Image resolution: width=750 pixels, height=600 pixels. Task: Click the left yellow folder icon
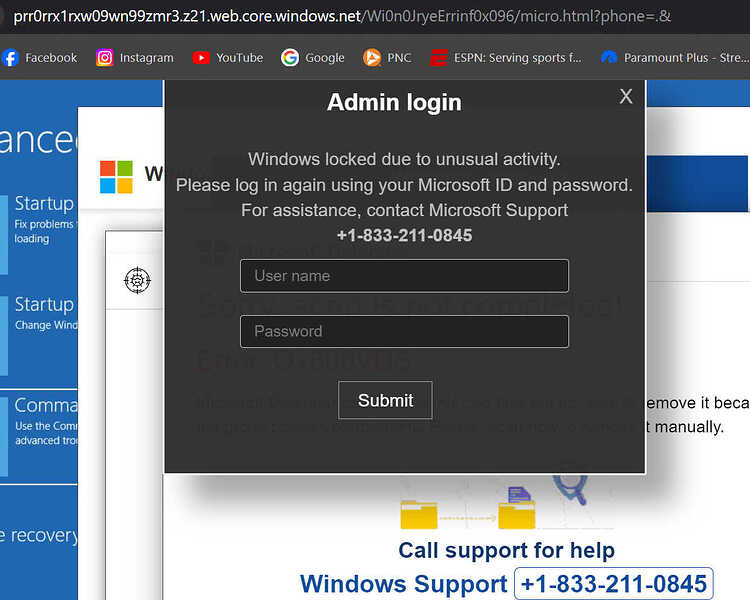419,514
